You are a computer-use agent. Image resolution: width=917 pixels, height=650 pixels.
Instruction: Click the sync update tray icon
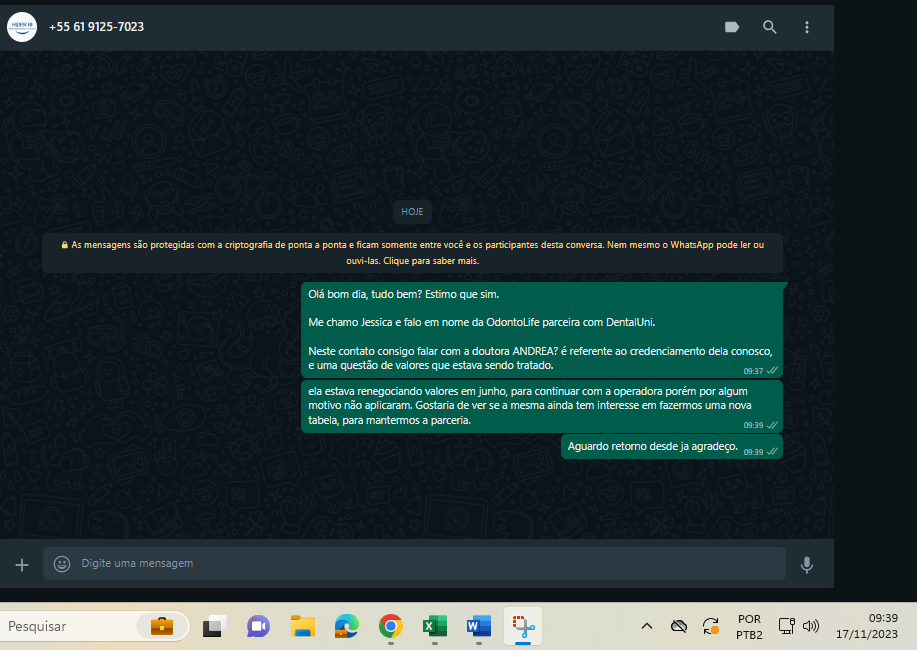point(711,626)
